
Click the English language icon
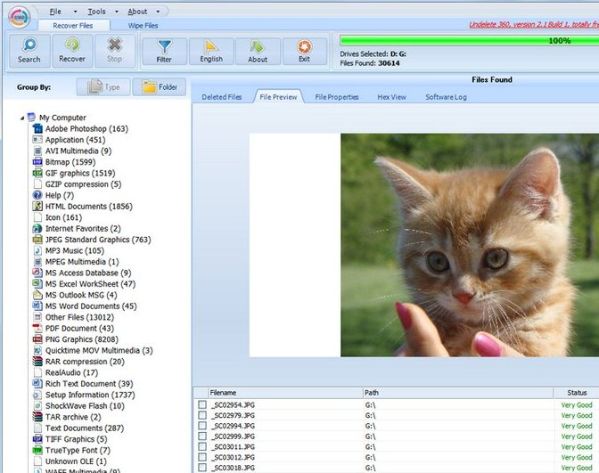click(x=211, y=47)
